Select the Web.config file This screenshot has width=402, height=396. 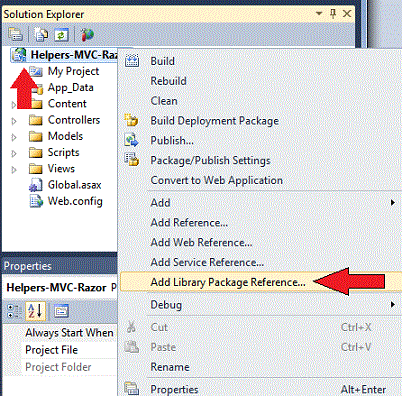tap(75, 201)
